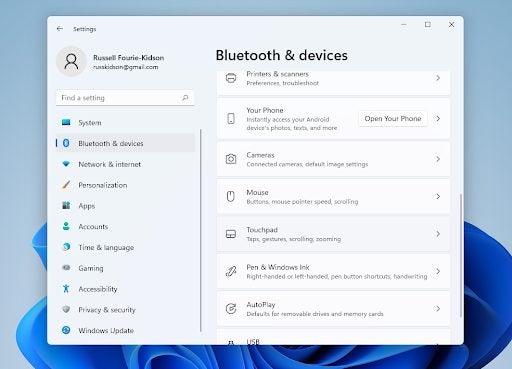Open Windows Update settings

(x=125, y=330)
